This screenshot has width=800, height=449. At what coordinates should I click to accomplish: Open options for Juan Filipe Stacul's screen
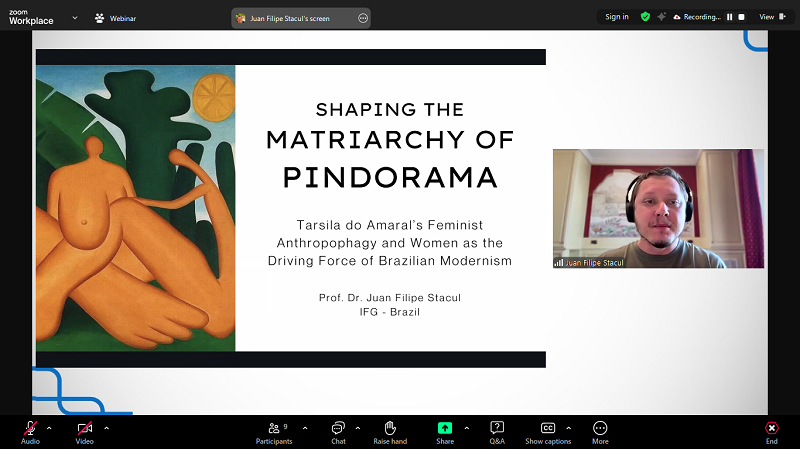(x=362, y=17)
